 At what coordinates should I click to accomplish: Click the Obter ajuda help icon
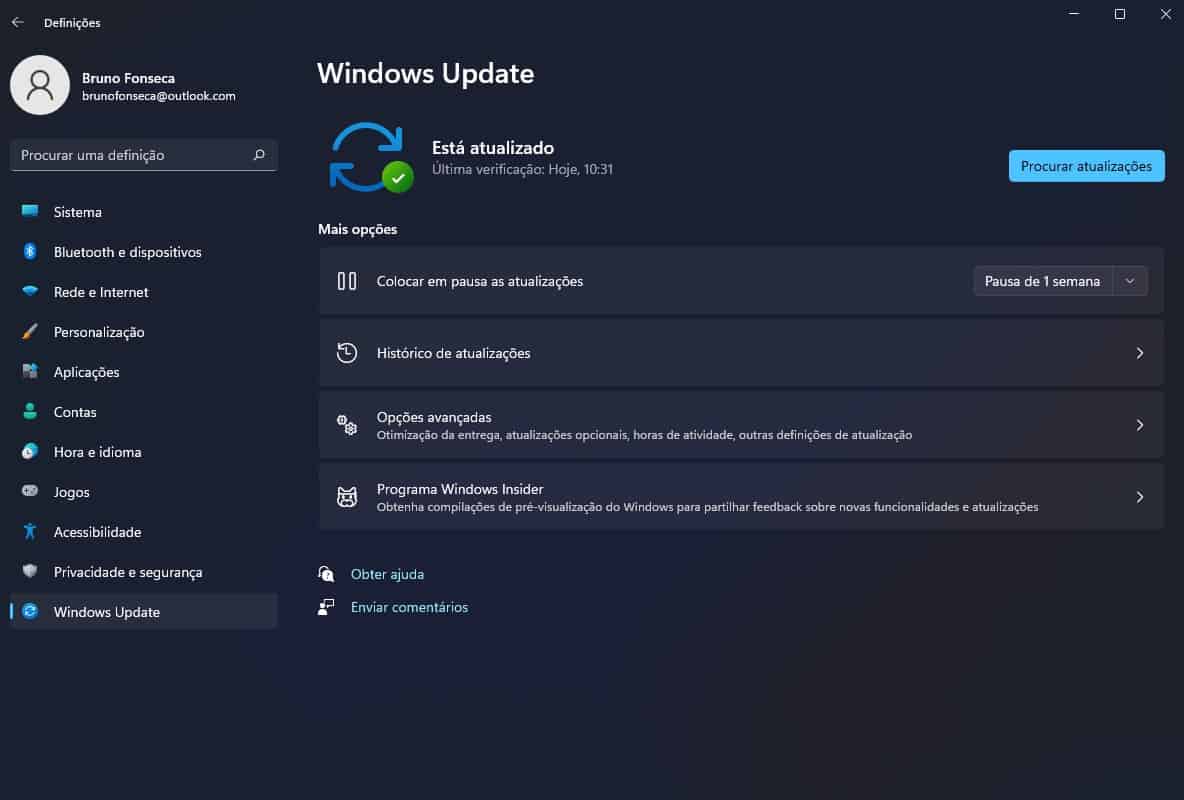click(x=326, y=574)
